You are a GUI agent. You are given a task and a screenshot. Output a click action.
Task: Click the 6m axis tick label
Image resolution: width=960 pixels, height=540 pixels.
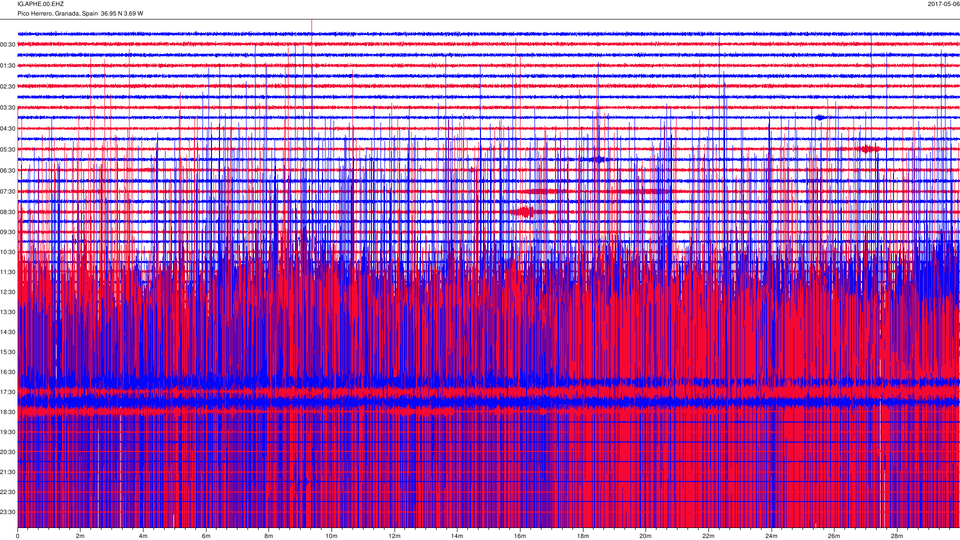[206, 536]
